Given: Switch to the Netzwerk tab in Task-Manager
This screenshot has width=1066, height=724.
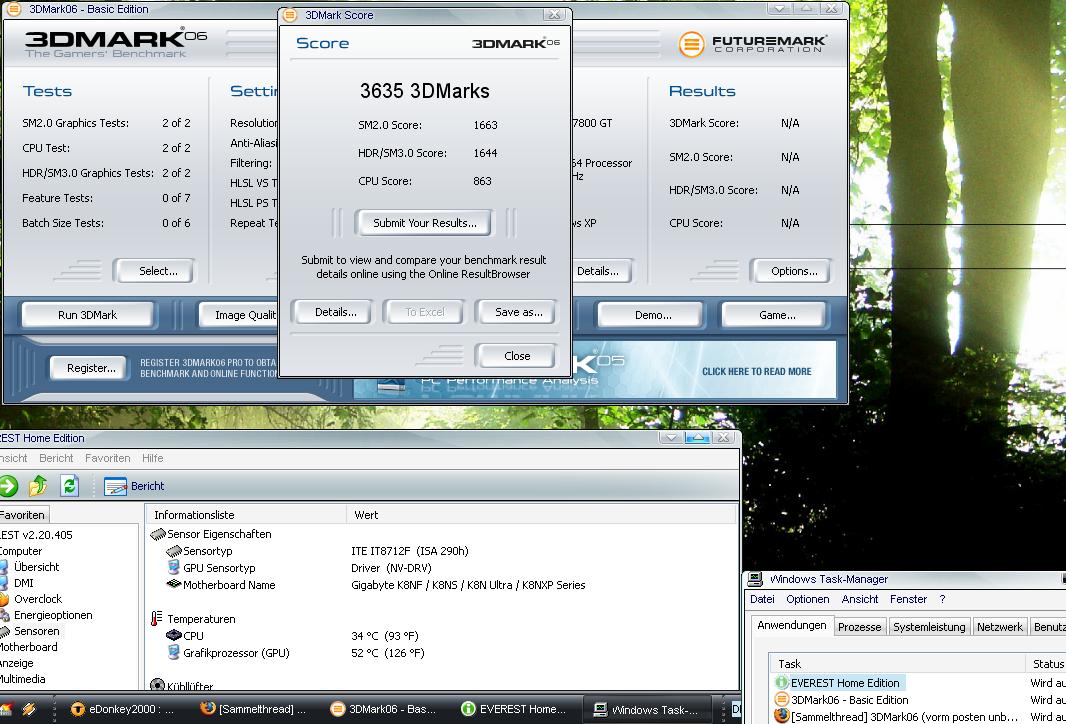Looking at the screenshot, I should coord(999,627).
